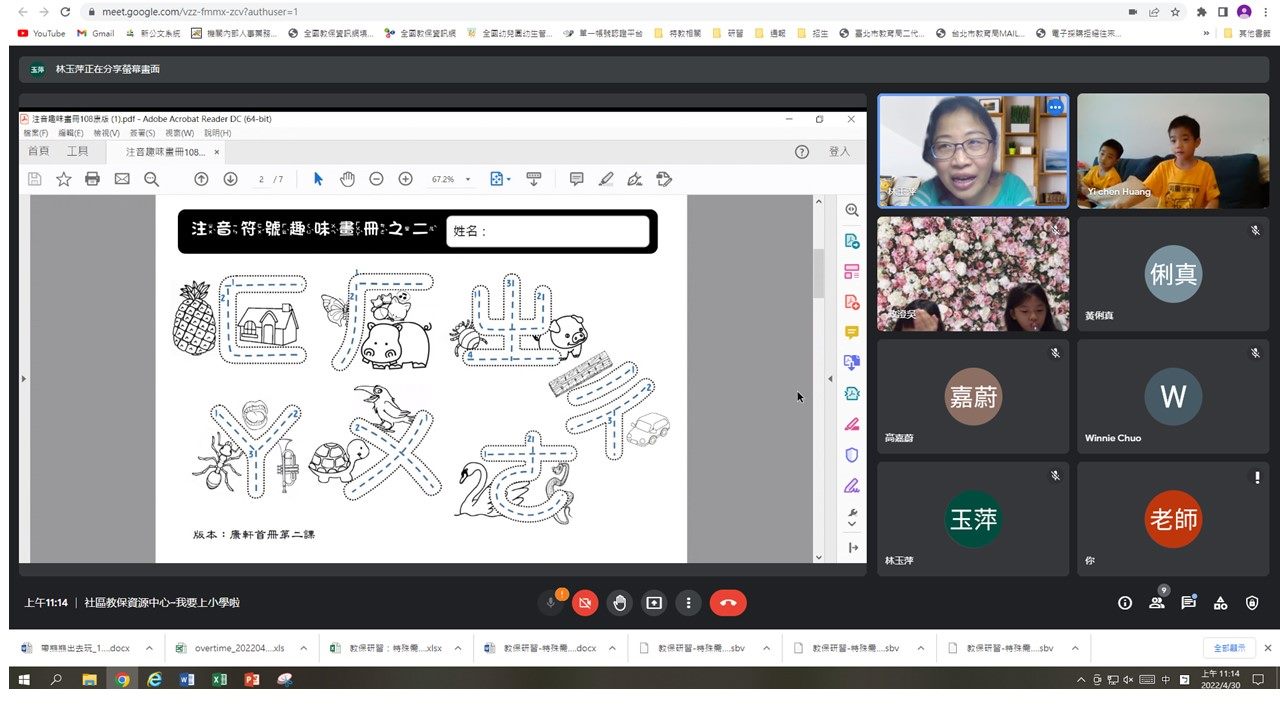This screenshot has height=720, width=1280.
Task: Open the present screen option
Action: point(654,603)
